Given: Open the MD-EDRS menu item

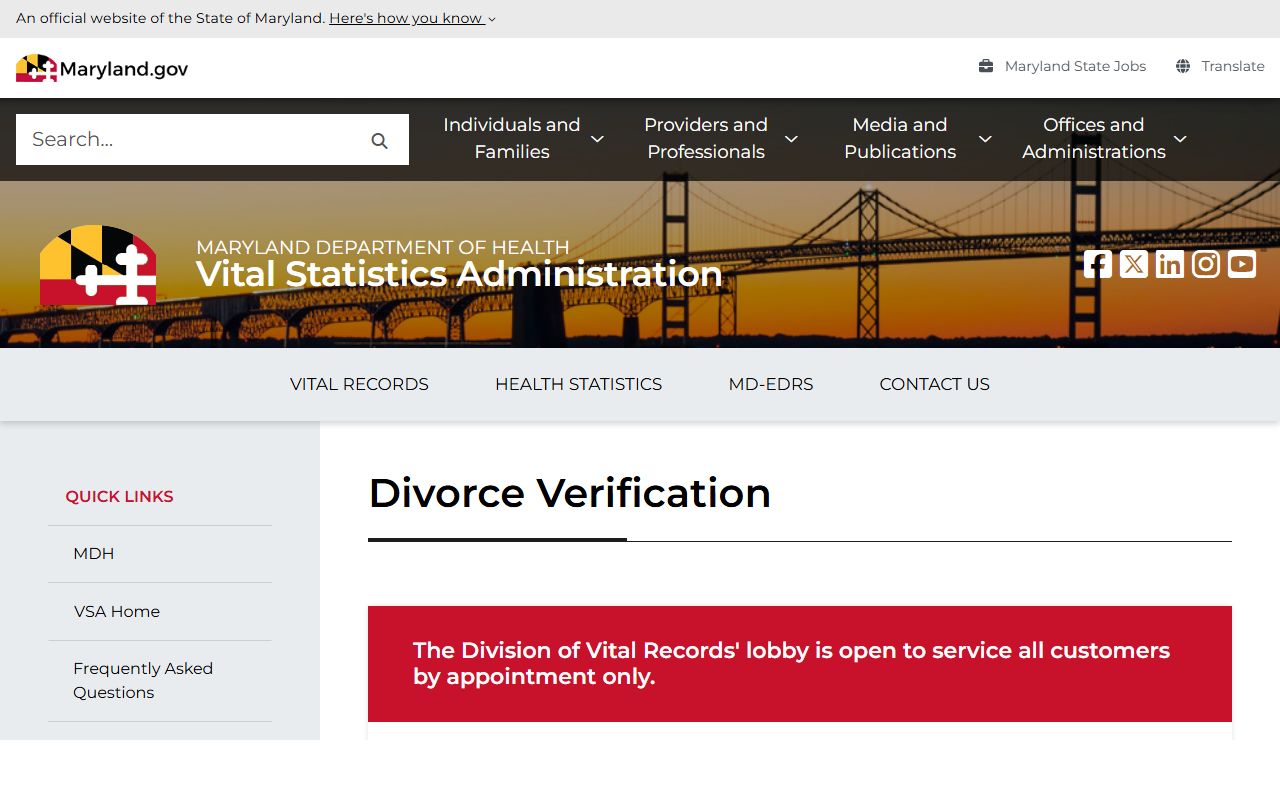Looking at the screenshot, I should [771, 384].
